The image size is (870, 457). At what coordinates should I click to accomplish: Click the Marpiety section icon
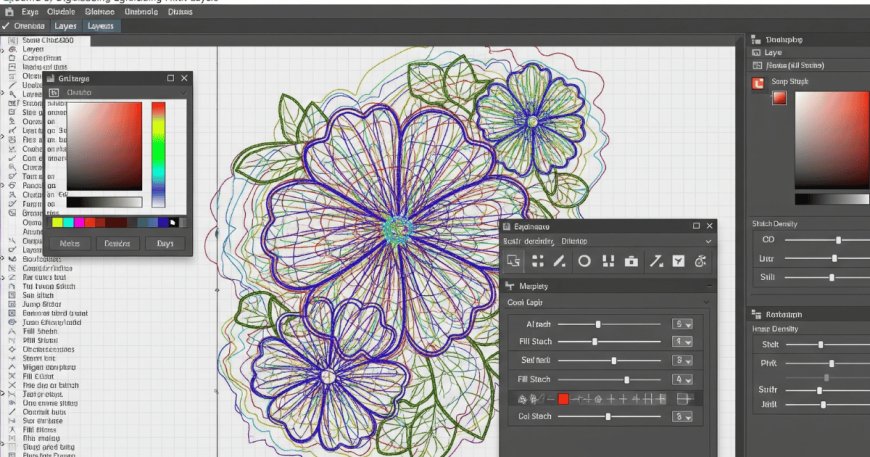(509, 286)
